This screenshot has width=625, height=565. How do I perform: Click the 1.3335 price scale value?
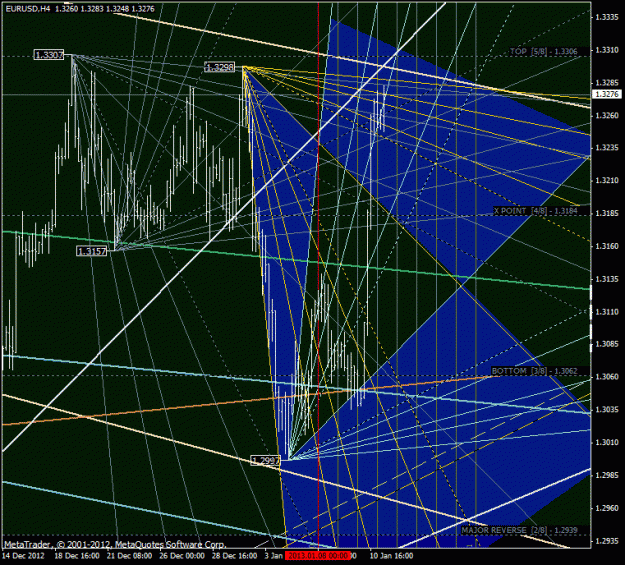pyautogui.click(x=607, y=17)
